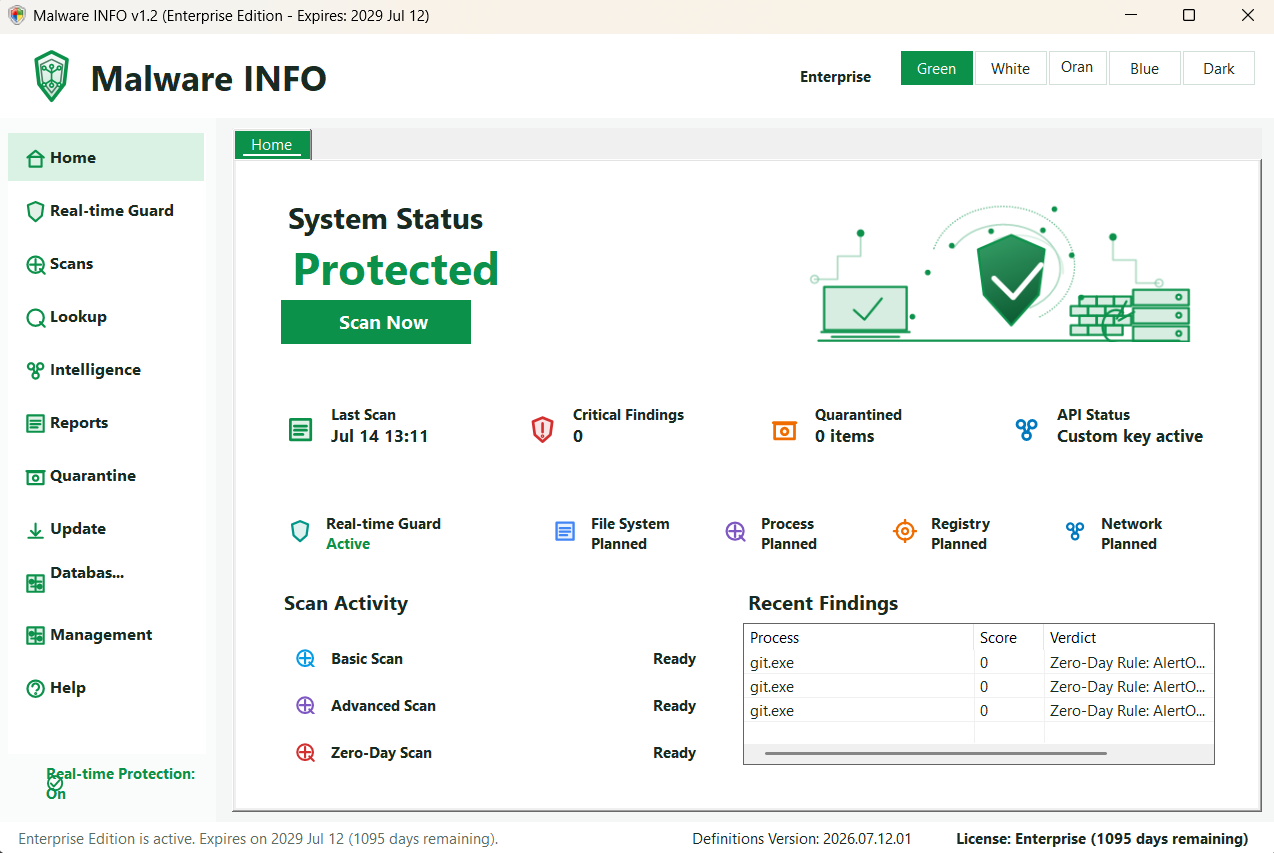Click the Score column header
Image resolution: width=1274 pixels, height=853 pixels.
(x=1009, y=638)
